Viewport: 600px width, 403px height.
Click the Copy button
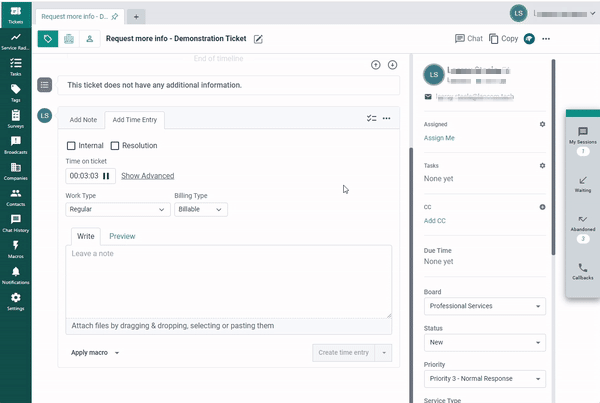[x=504, y=39]
